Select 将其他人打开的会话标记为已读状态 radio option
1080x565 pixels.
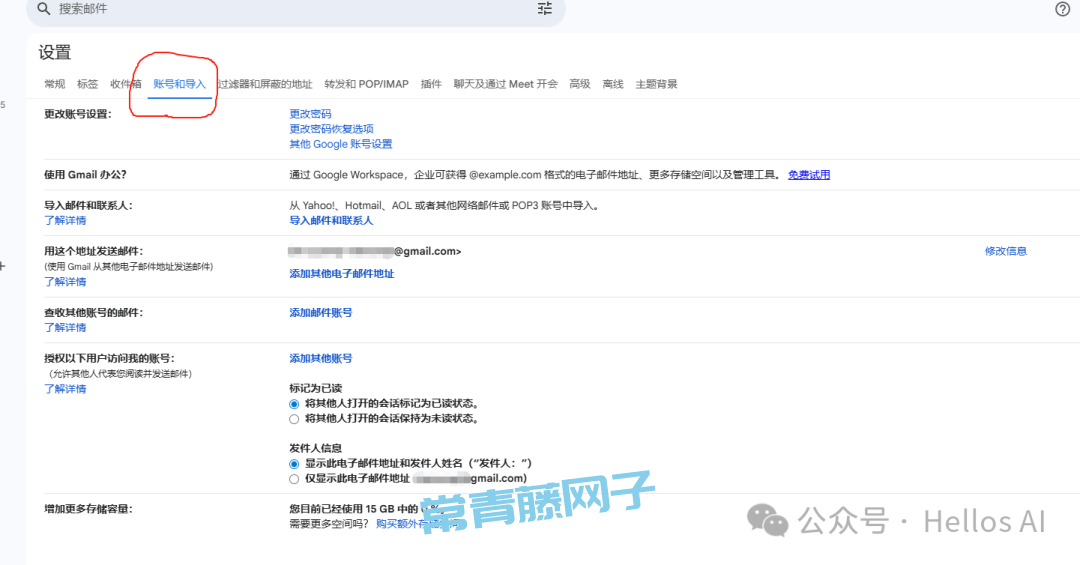point(294,404)
